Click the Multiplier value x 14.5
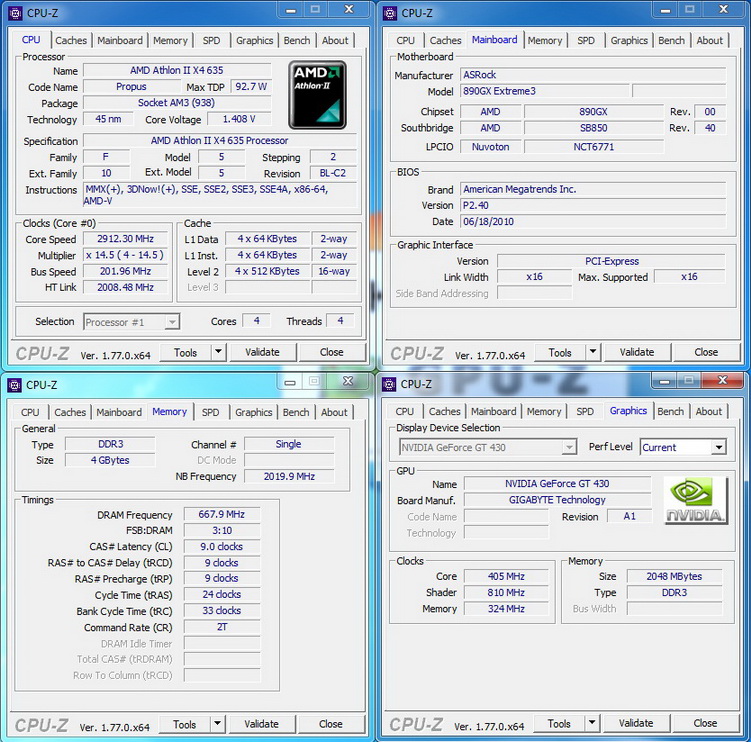This screenshot has height=742, width=751. 125,255
